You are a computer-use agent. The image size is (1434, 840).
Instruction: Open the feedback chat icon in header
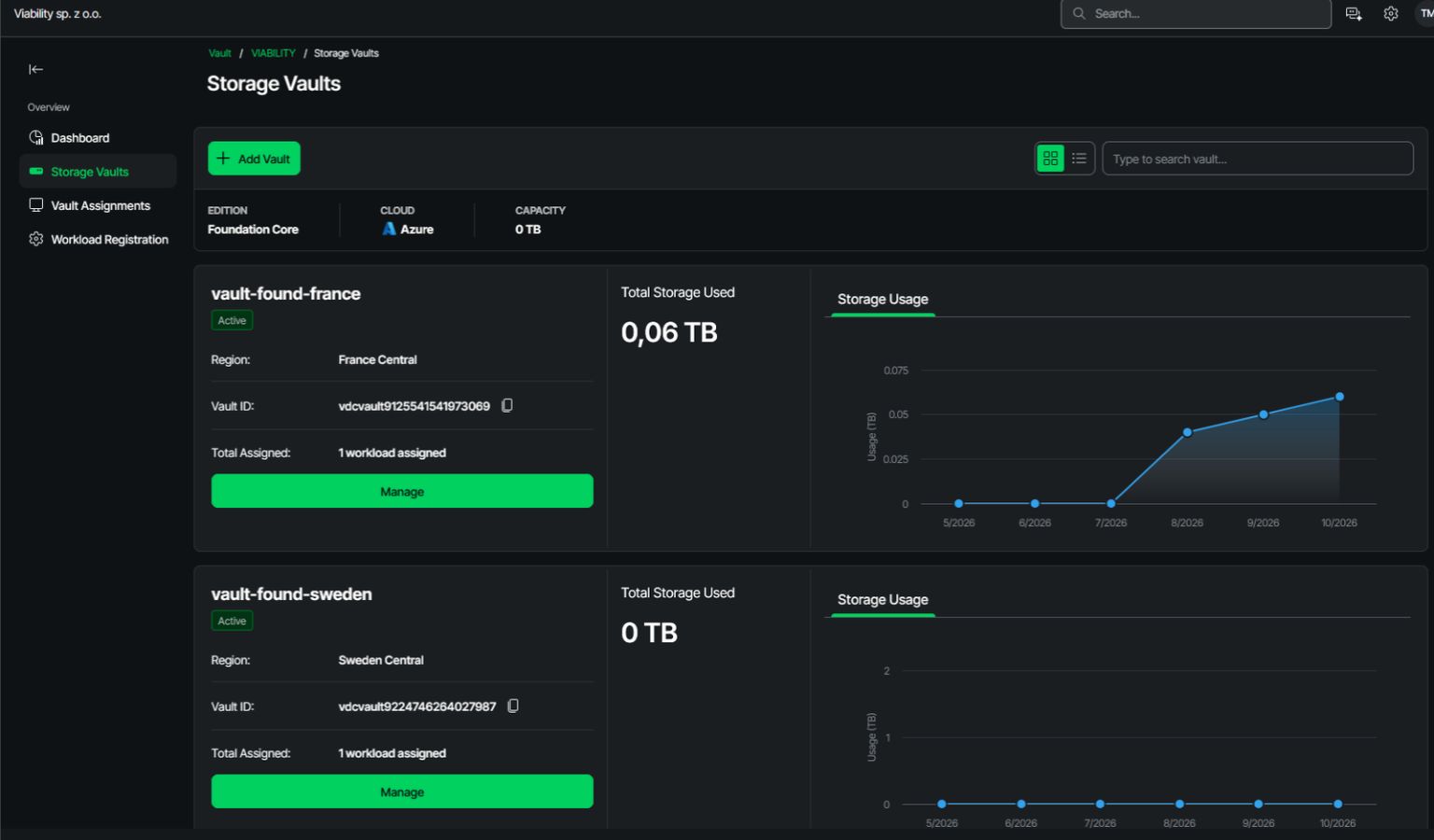[1354, 14]
